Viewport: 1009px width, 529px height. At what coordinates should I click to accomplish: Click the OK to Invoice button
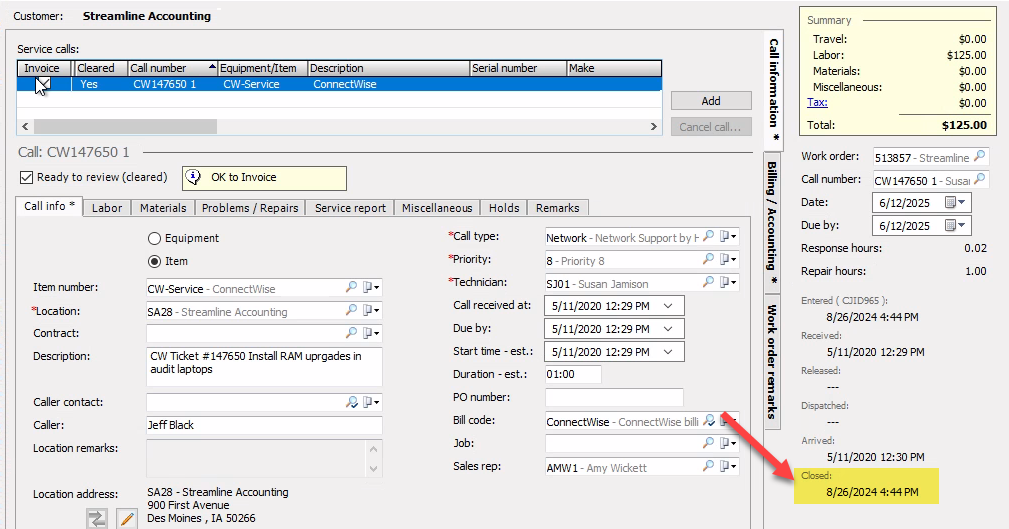pos(264,178)
